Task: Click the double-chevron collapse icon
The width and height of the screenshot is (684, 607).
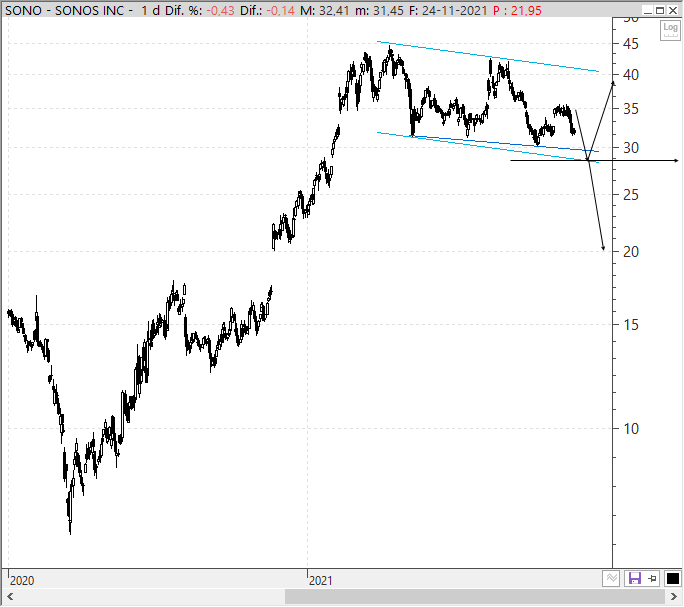Action: tap(612, 579)
